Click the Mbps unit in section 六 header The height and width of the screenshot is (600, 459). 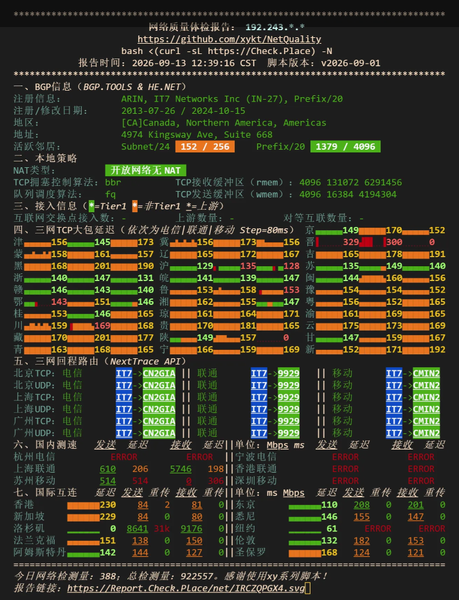(278, 445)
